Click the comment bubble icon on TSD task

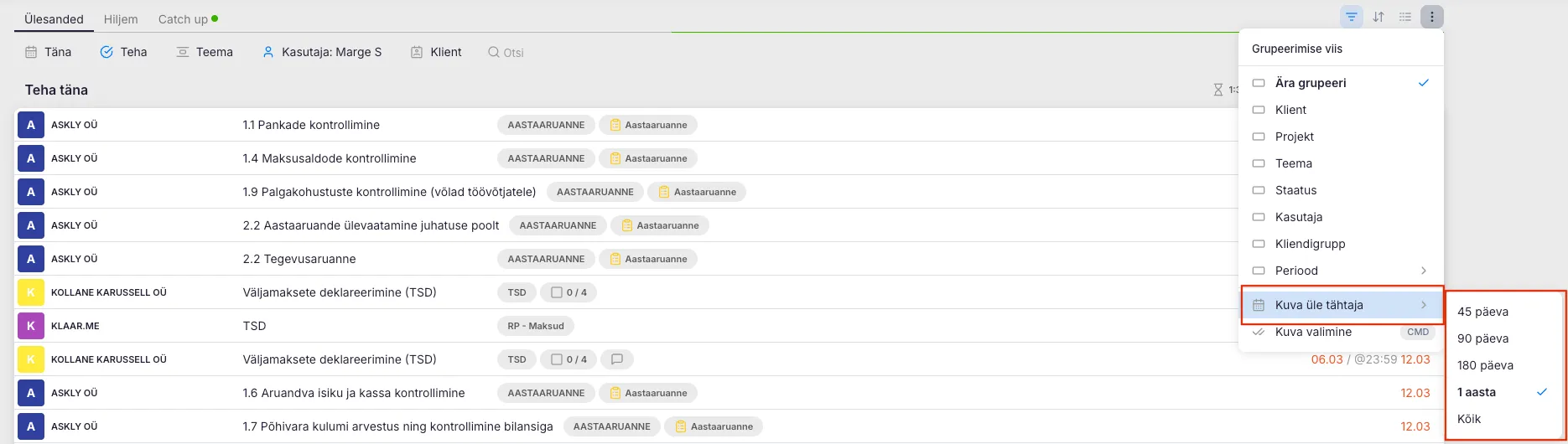[x=617, y=359]
